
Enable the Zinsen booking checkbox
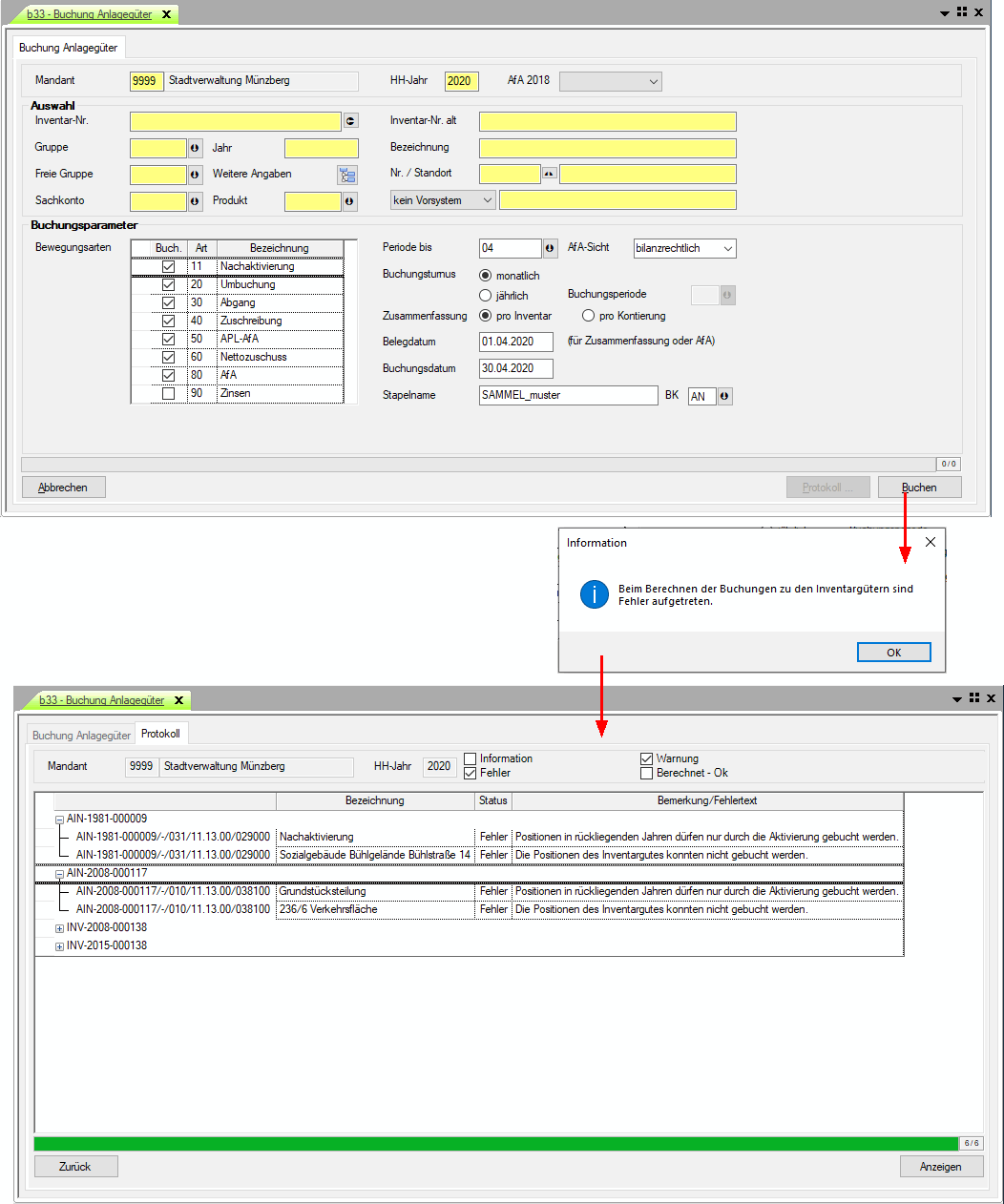click(168, 393)
